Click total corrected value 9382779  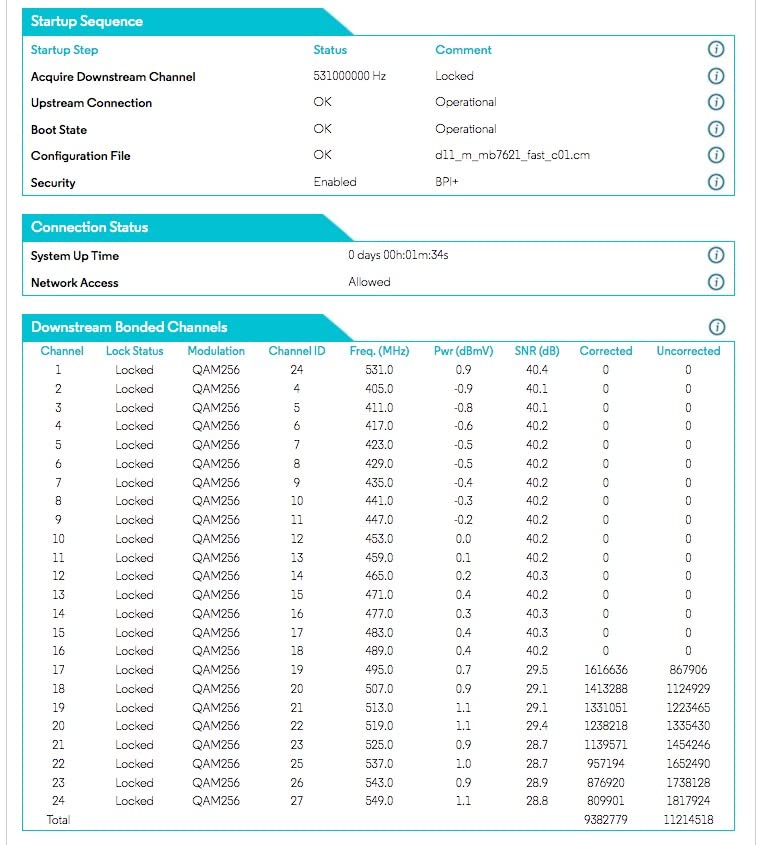tap(606, 819)
